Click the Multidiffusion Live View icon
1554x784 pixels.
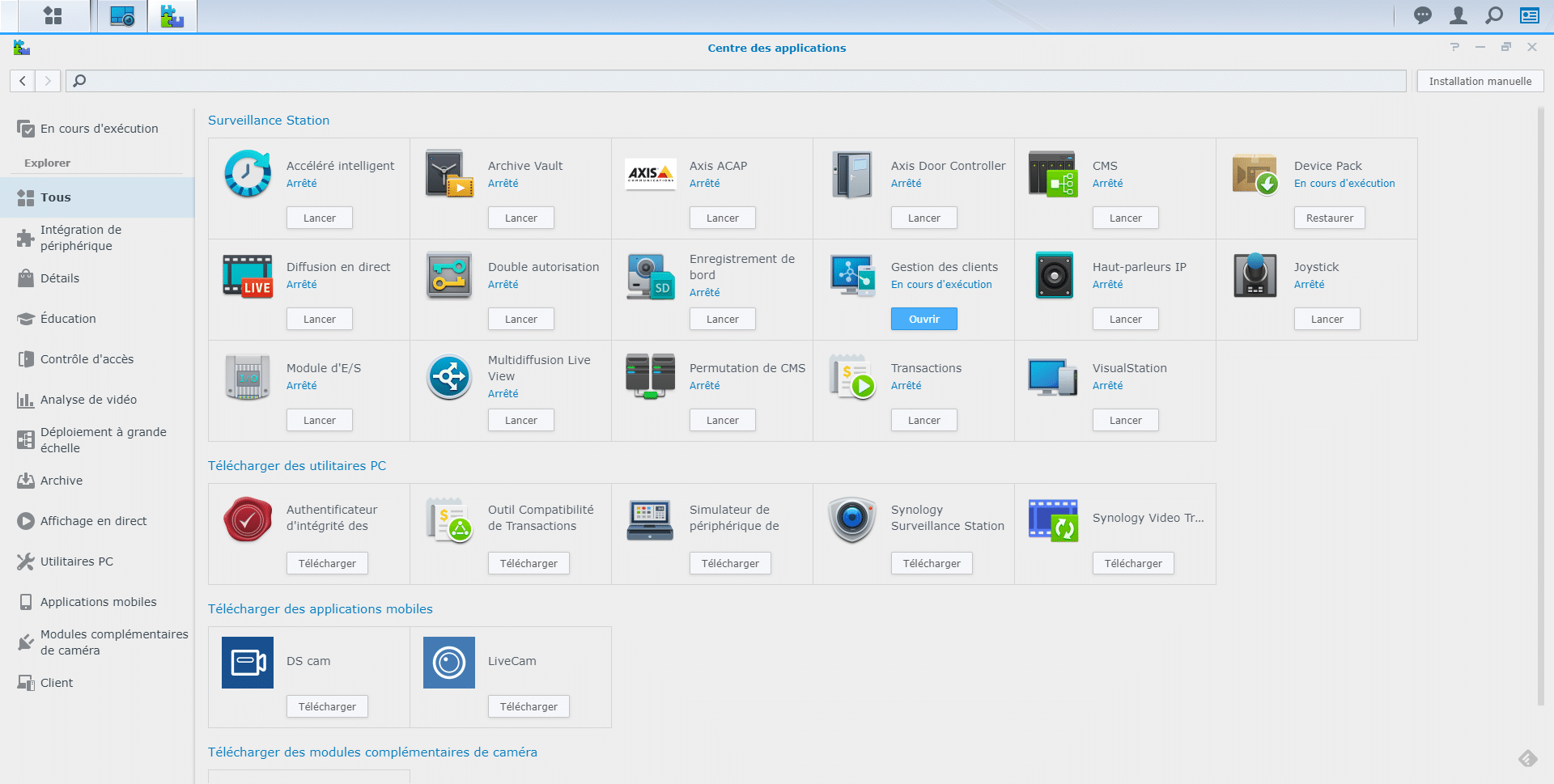tap(448, 376)
